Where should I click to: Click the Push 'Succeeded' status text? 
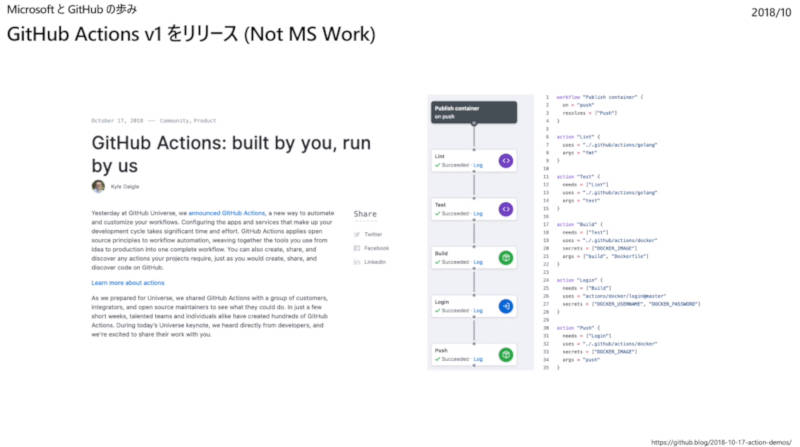[x=455, y=359]
